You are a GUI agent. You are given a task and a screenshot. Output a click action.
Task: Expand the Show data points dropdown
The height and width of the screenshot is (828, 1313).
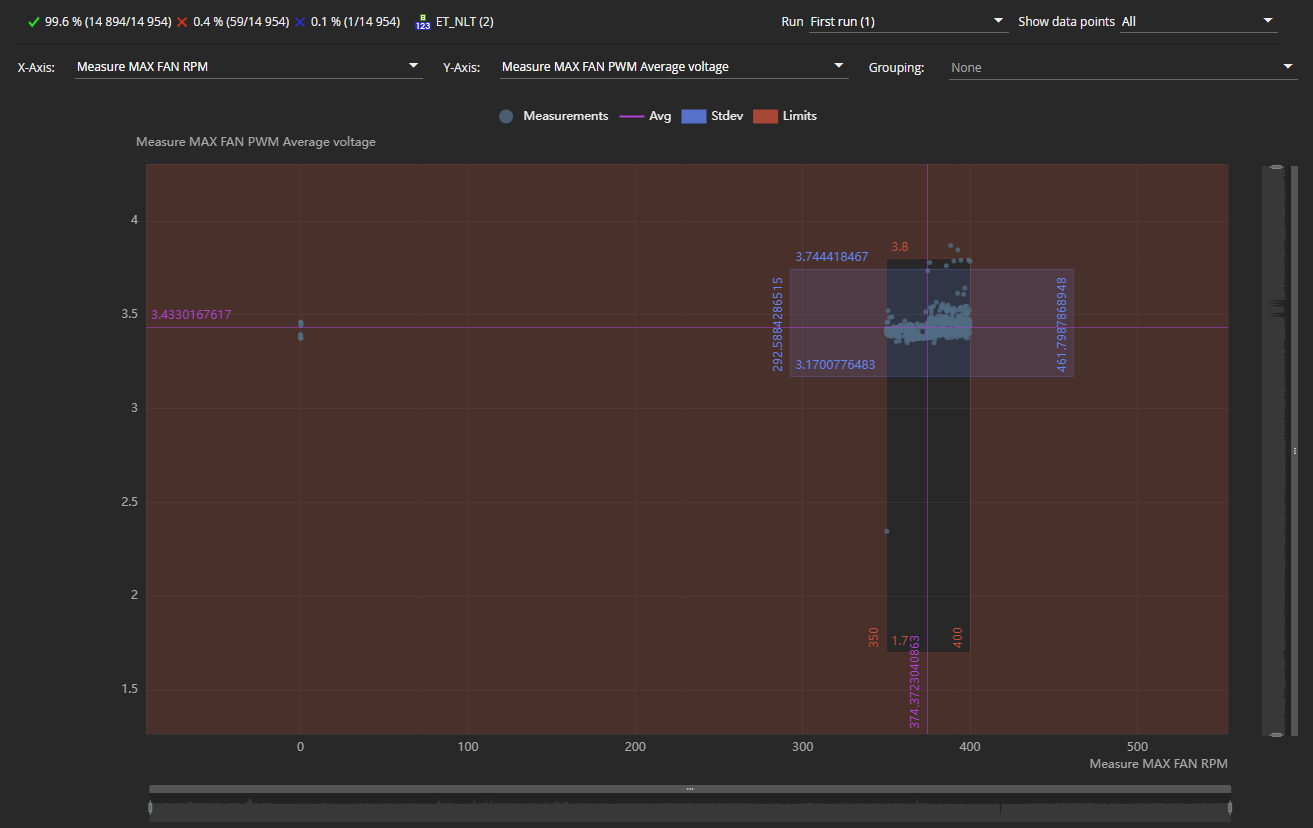coord(1198,21)
